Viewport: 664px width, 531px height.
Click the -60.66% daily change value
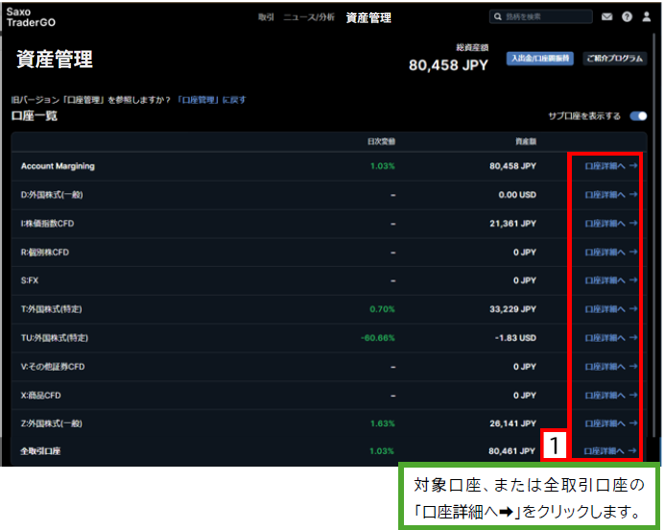[x=378, y=338]
